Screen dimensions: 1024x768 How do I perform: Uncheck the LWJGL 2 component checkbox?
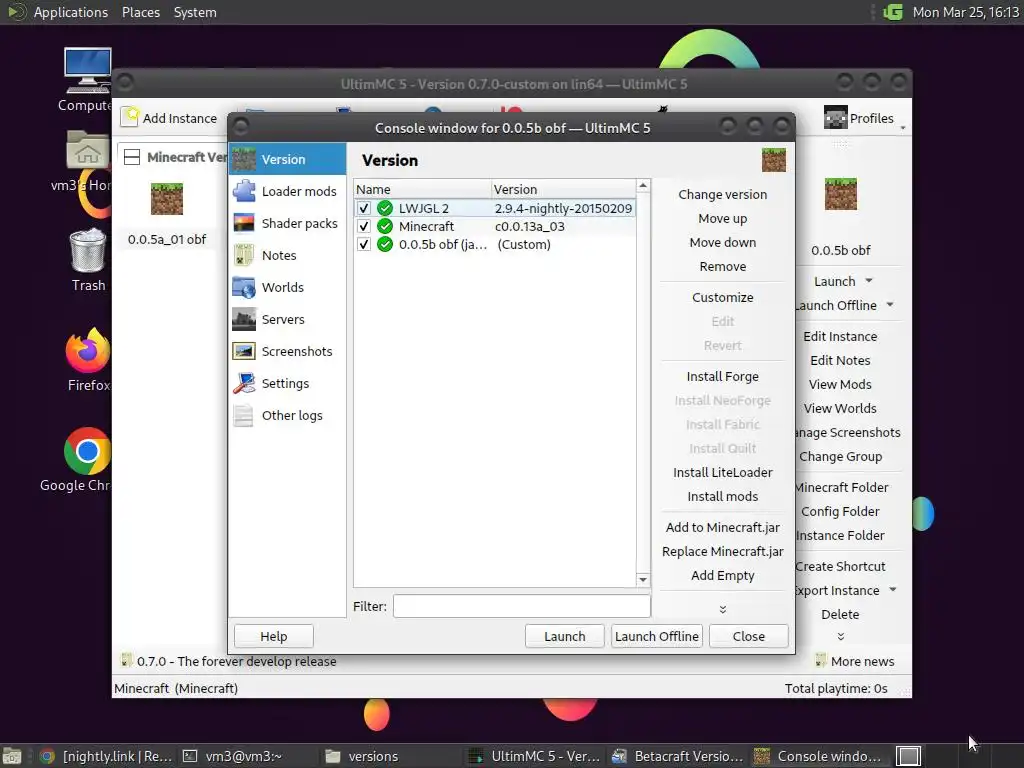point(364,208)
